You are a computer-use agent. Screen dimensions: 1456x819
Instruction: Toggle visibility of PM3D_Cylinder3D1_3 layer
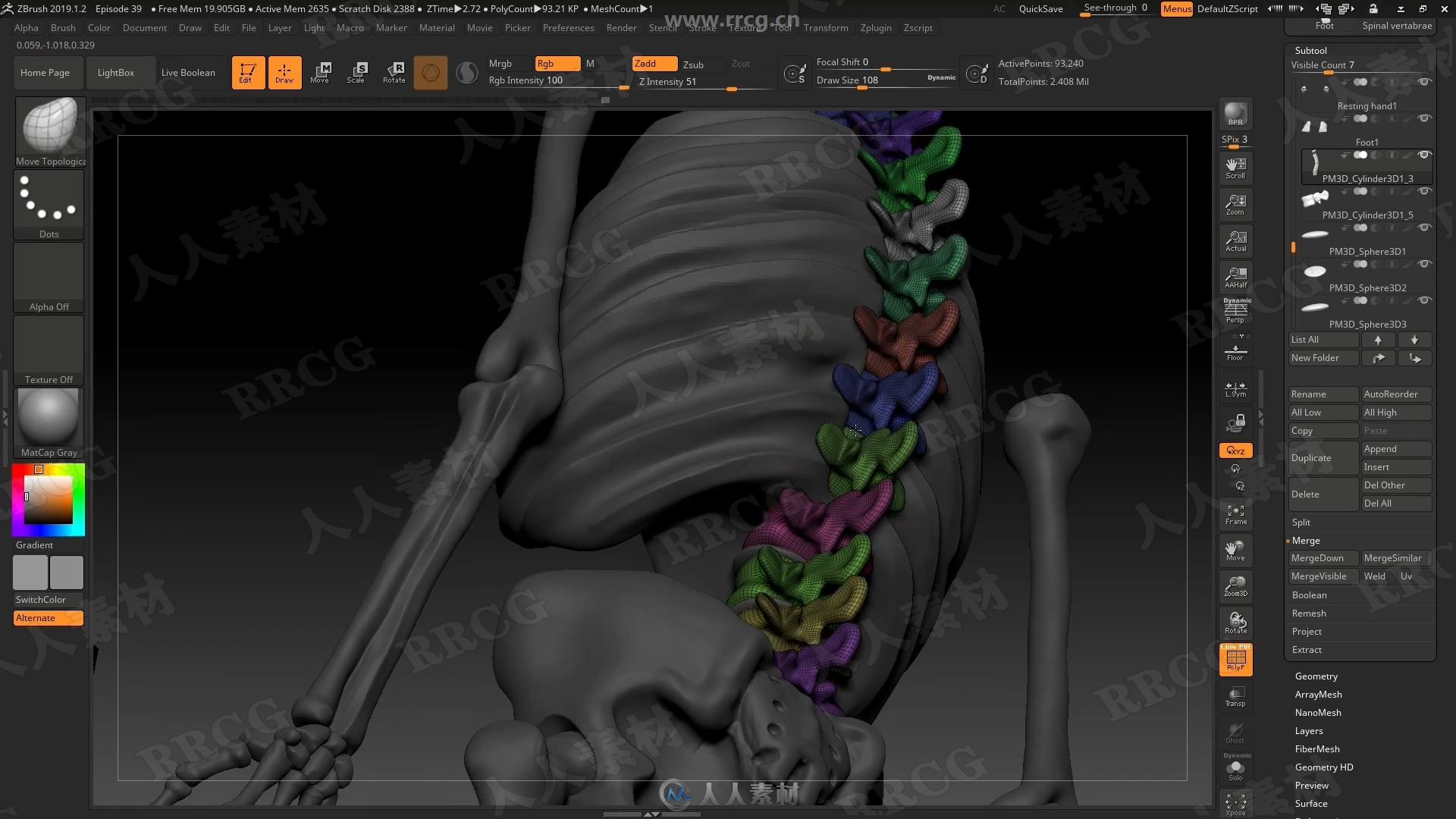pos(1425,192)
